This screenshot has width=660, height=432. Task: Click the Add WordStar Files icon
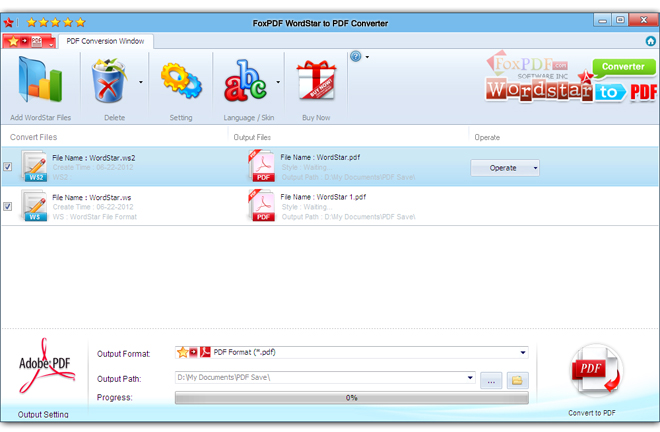(40, 80)
